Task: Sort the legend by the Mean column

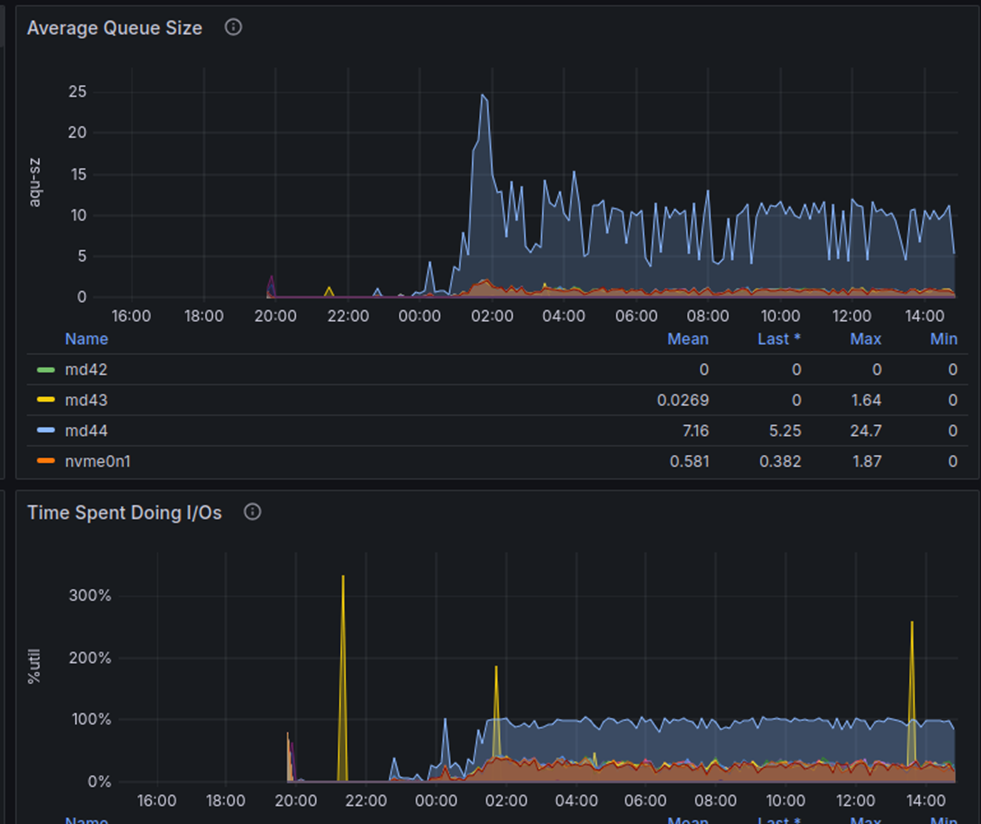Action: point(687,339)
